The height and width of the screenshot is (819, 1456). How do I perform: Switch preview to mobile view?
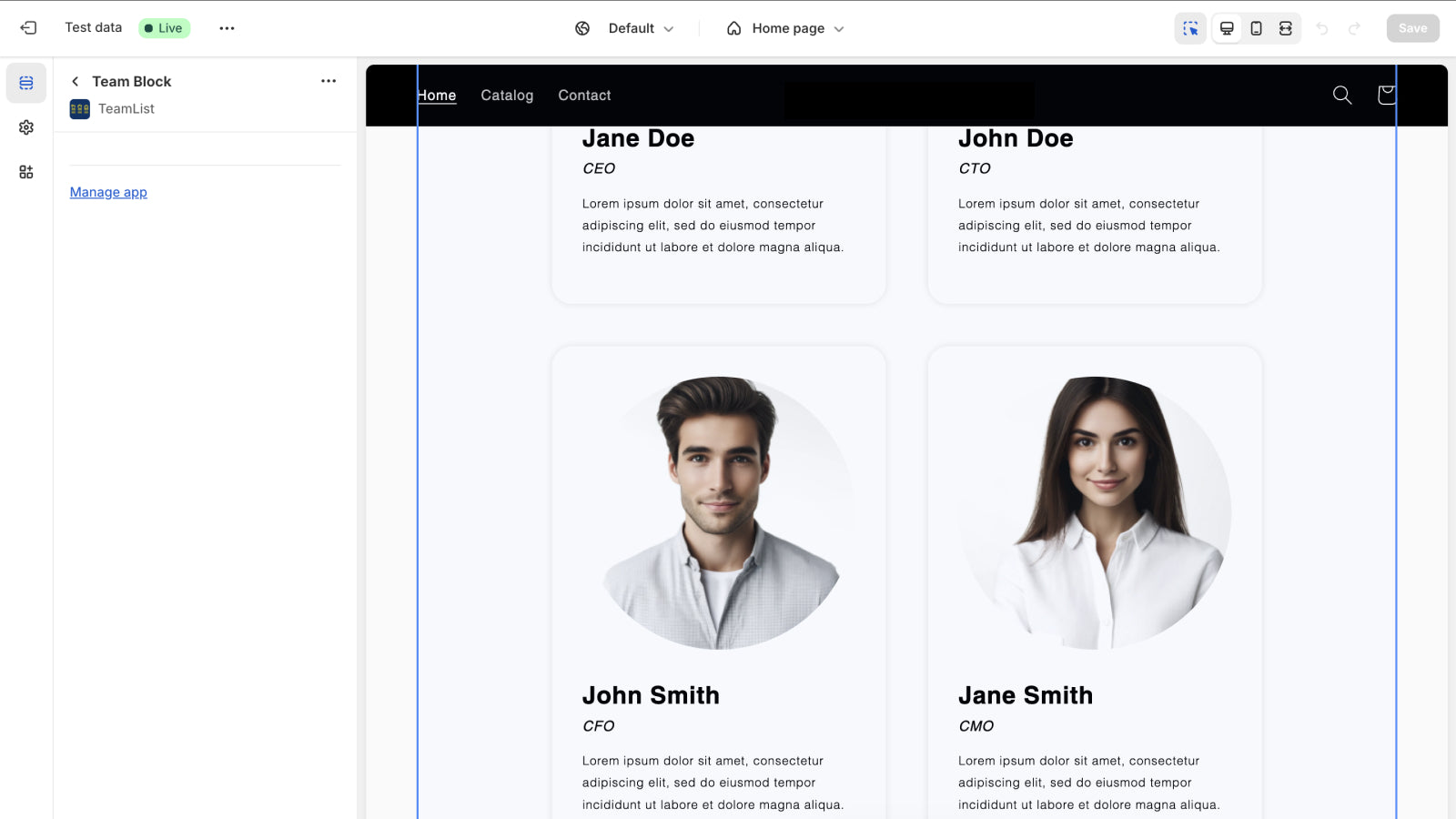click(1256, 28)
